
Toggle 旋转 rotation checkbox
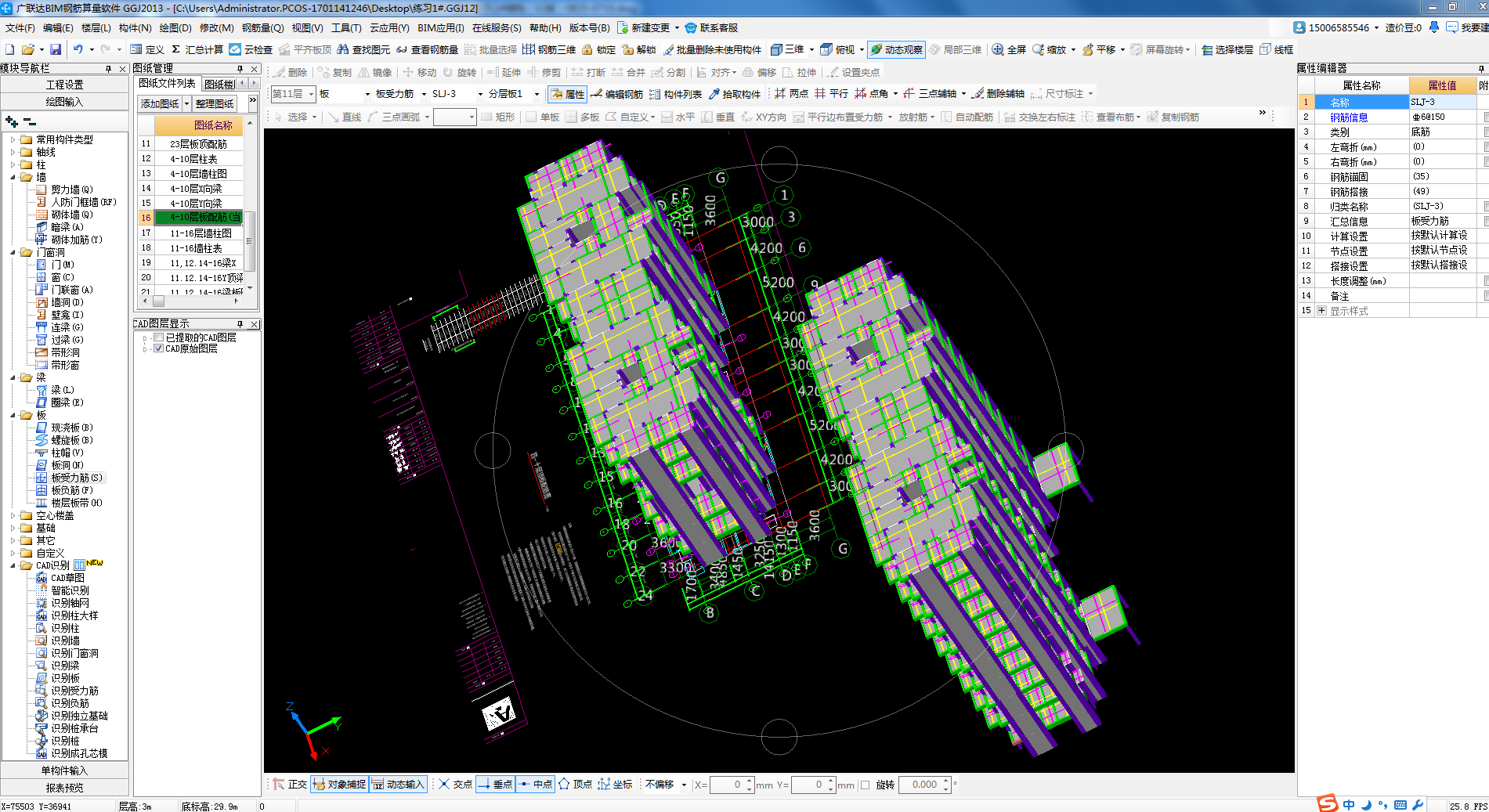(866, 785)
